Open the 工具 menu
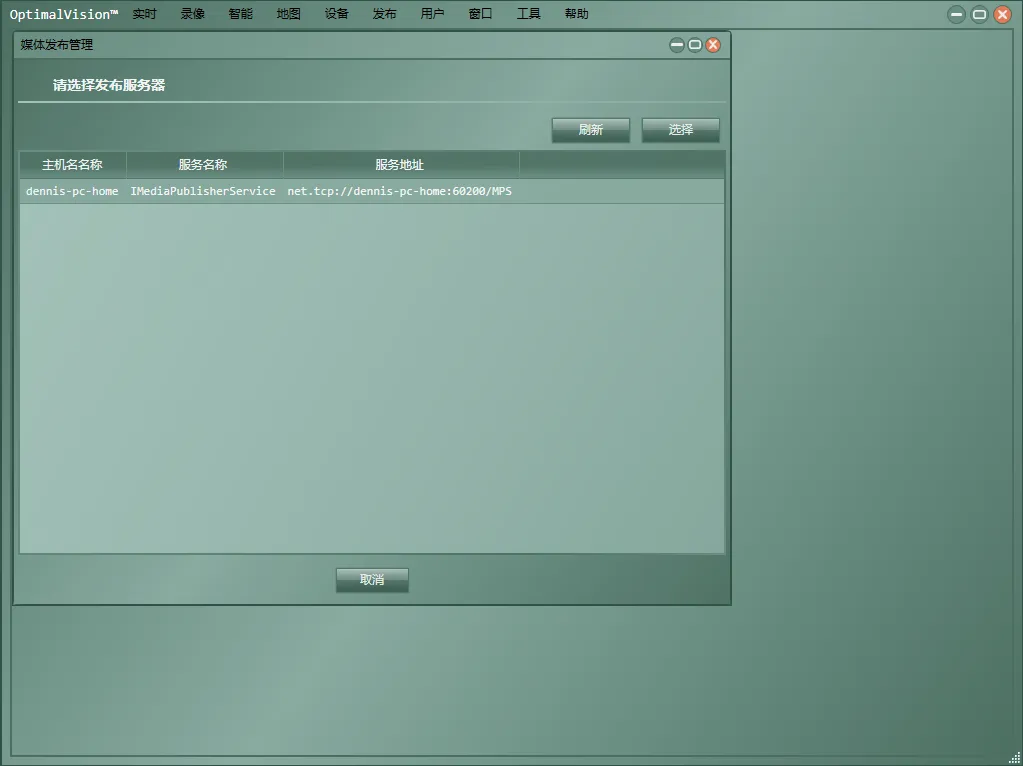Screen dimensions: 1023x766 528,14
